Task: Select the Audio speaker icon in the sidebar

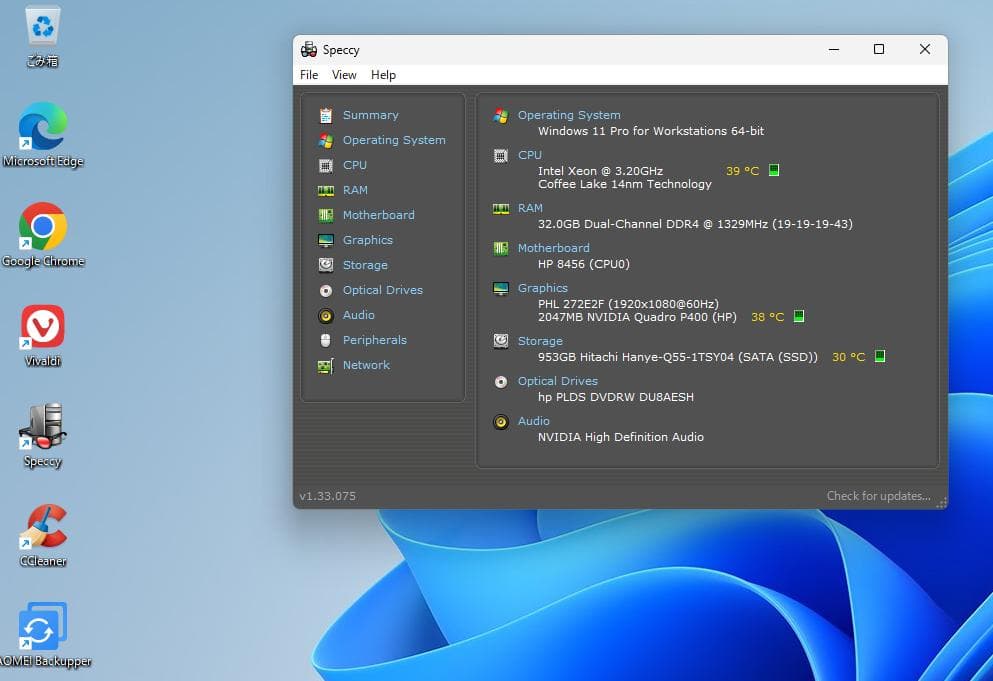Action: point(325,315)
